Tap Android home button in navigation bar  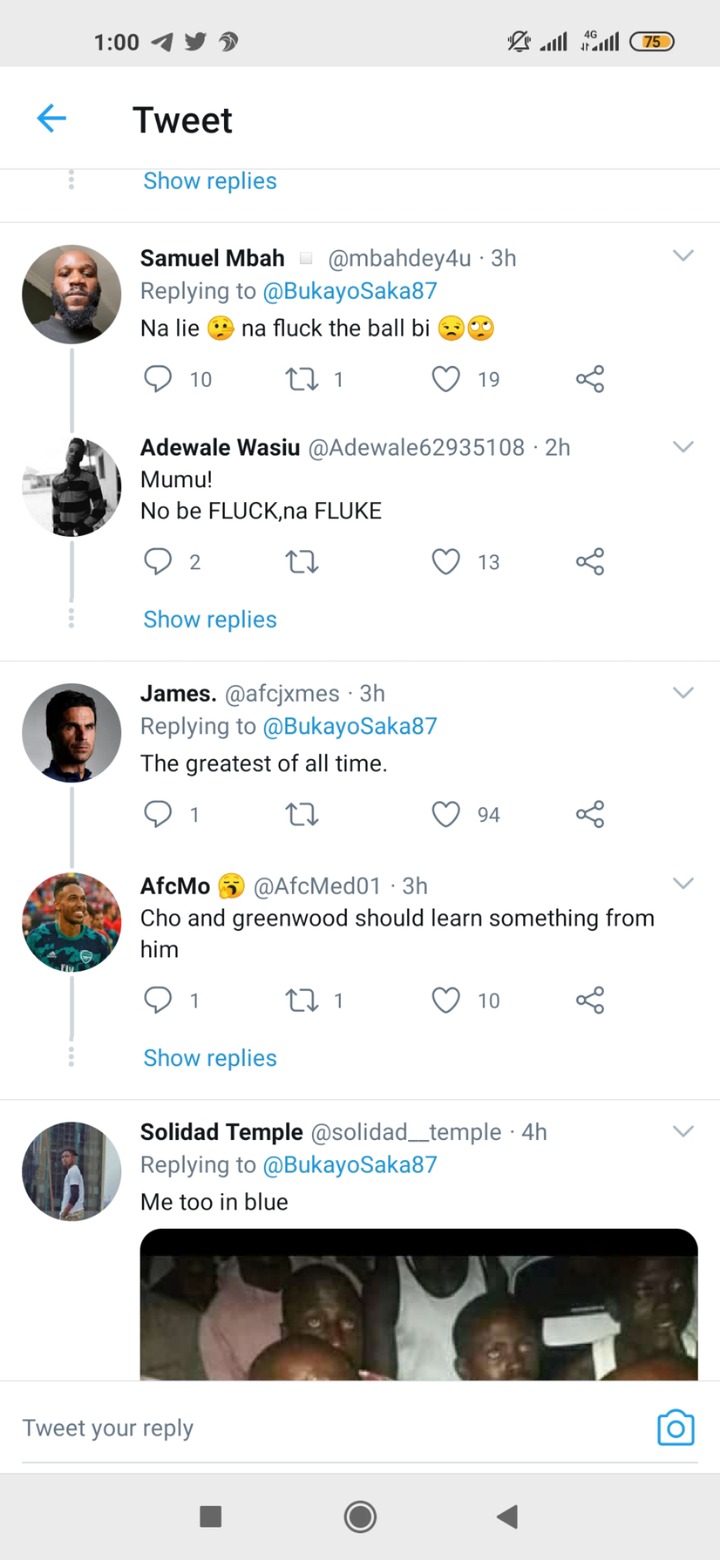click(x=360, y=1517)
